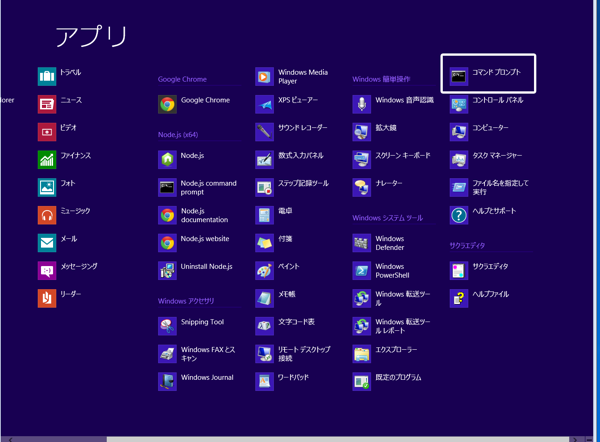This screenshot has height=442, width=600.
Task: Launch エクスプローラー file explorer icon
Action: tap(362, 354)
